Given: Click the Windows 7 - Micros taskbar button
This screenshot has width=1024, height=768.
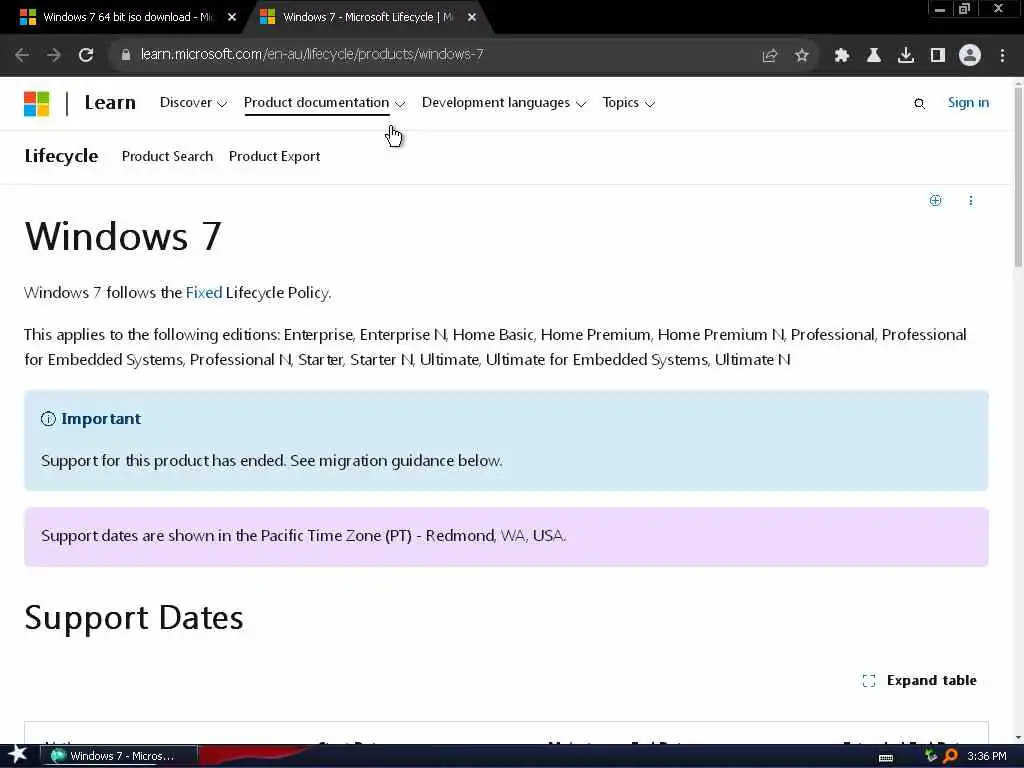Looking at the screenshot, I should (120, 756).
